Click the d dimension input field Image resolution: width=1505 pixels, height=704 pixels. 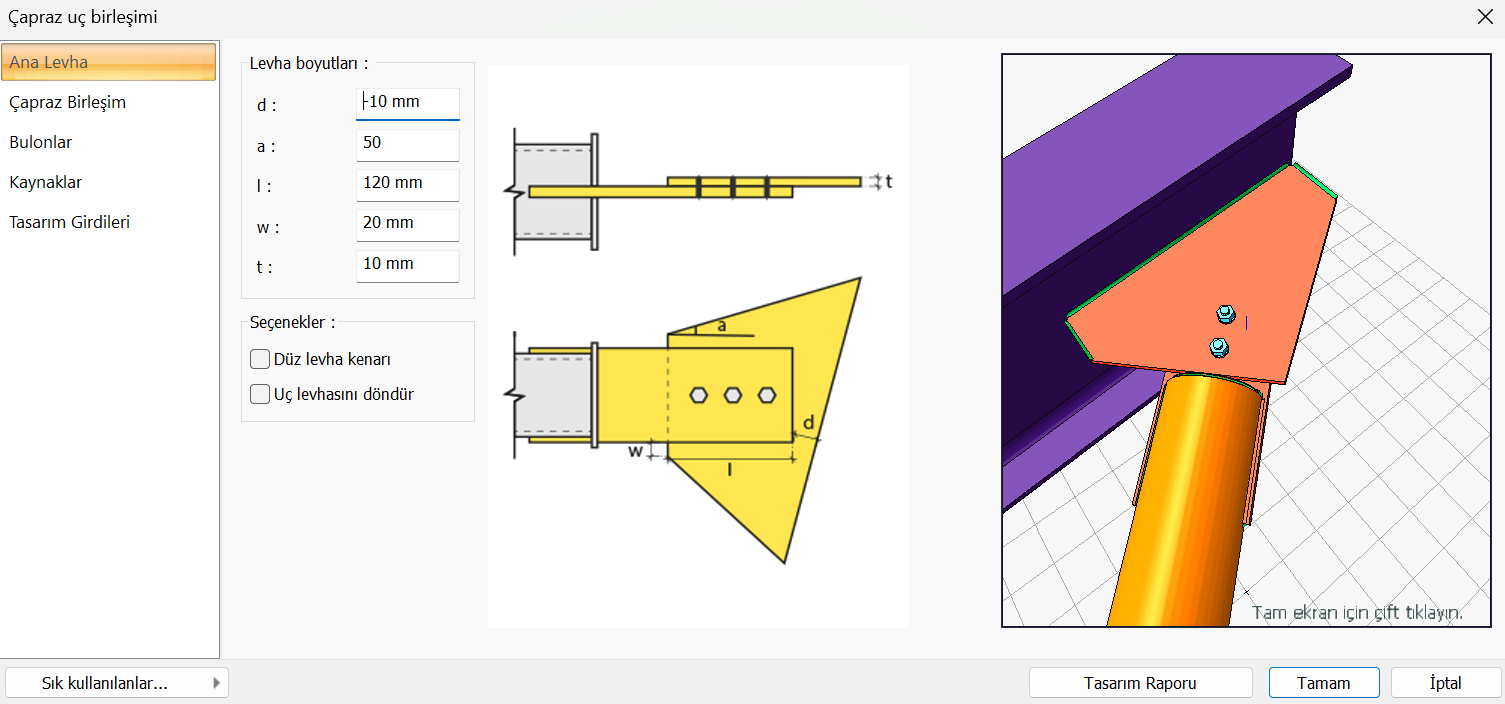point(407,102)
